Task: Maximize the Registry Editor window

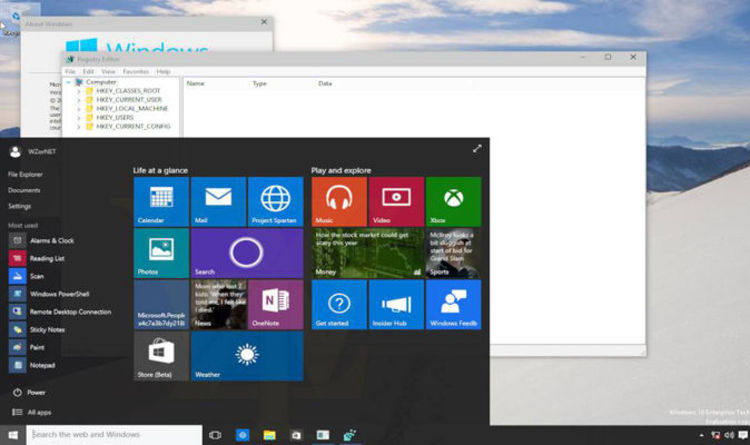Action: point(608,57)
